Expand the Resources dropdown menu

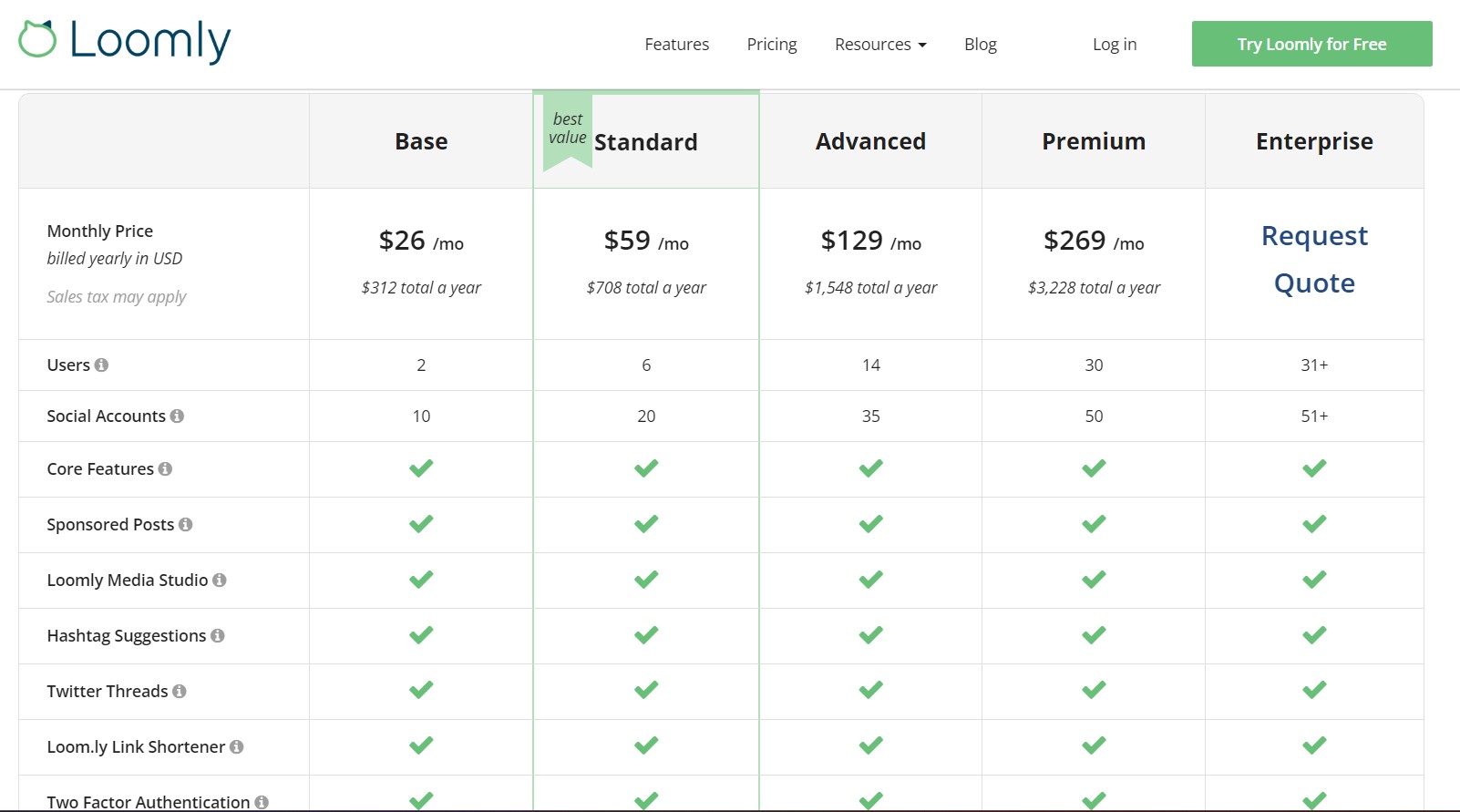coord(880,45)
